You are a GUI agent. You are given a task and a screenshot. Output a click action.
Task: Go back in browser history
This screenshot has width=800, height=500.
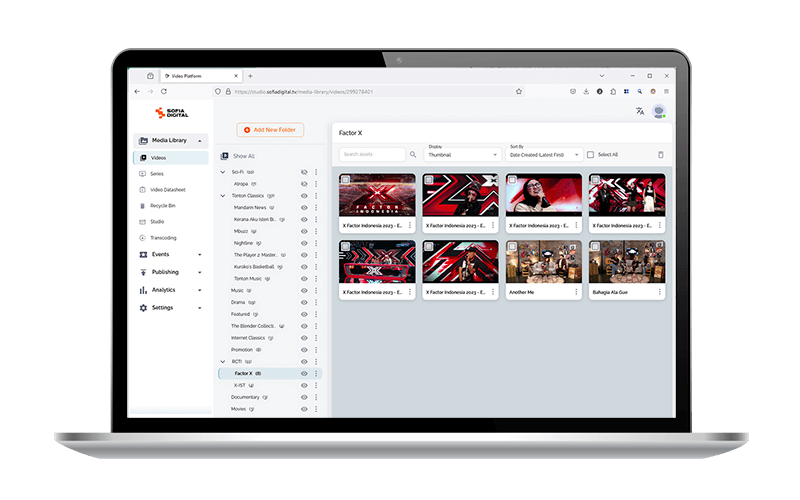[137, 91]
